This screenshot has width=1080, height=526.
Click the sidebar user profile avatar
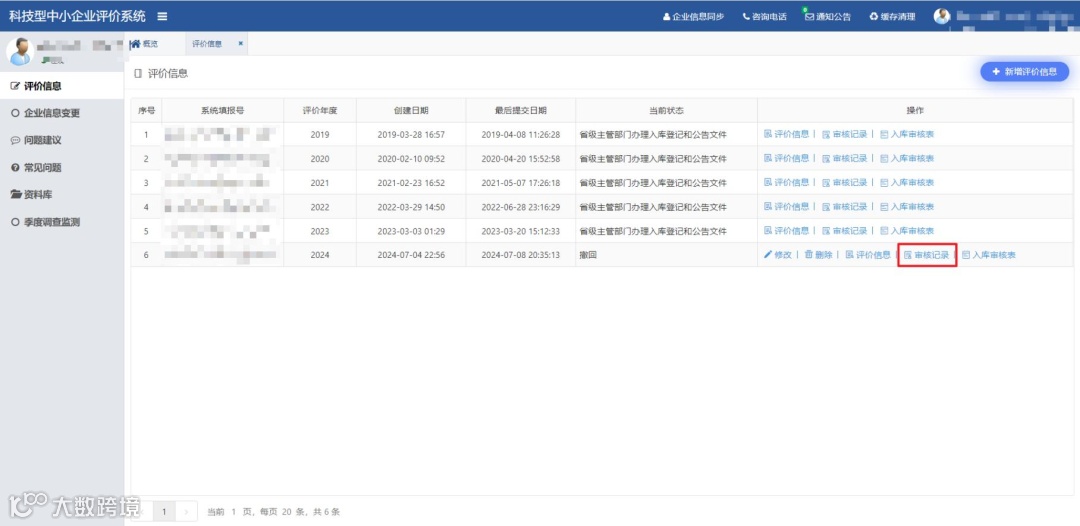(19, 51)
